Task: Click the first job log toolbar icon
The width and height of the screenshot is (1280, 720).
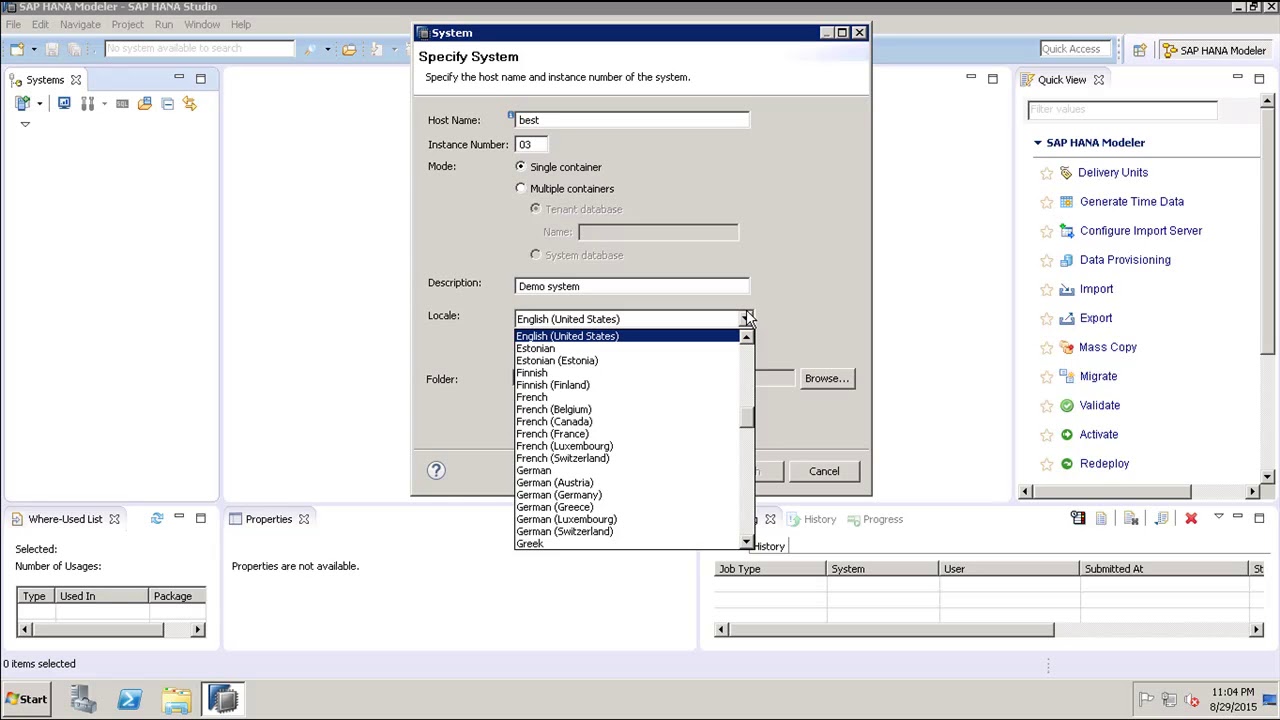Action: 1078,518
